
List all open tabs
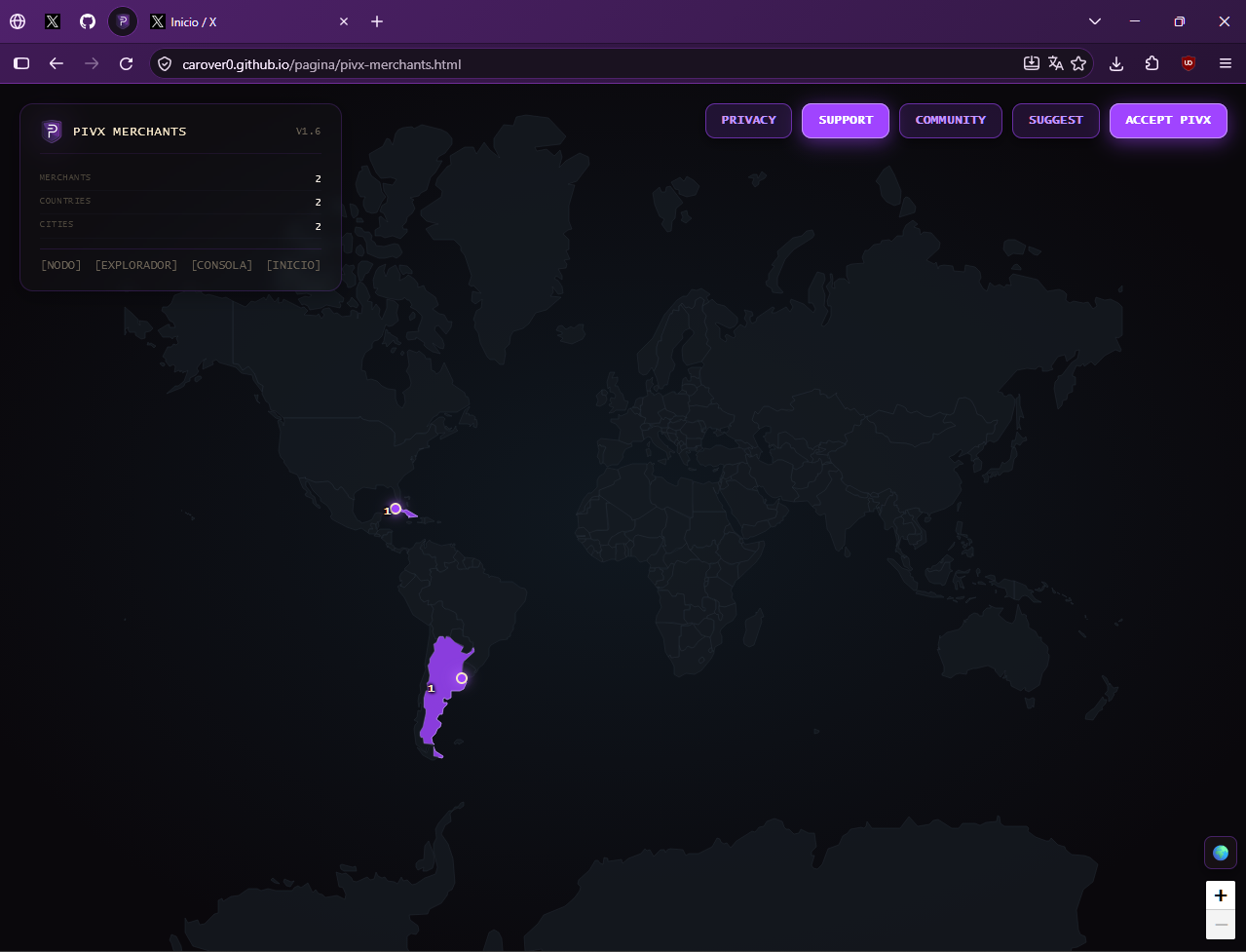[1095, 21]
